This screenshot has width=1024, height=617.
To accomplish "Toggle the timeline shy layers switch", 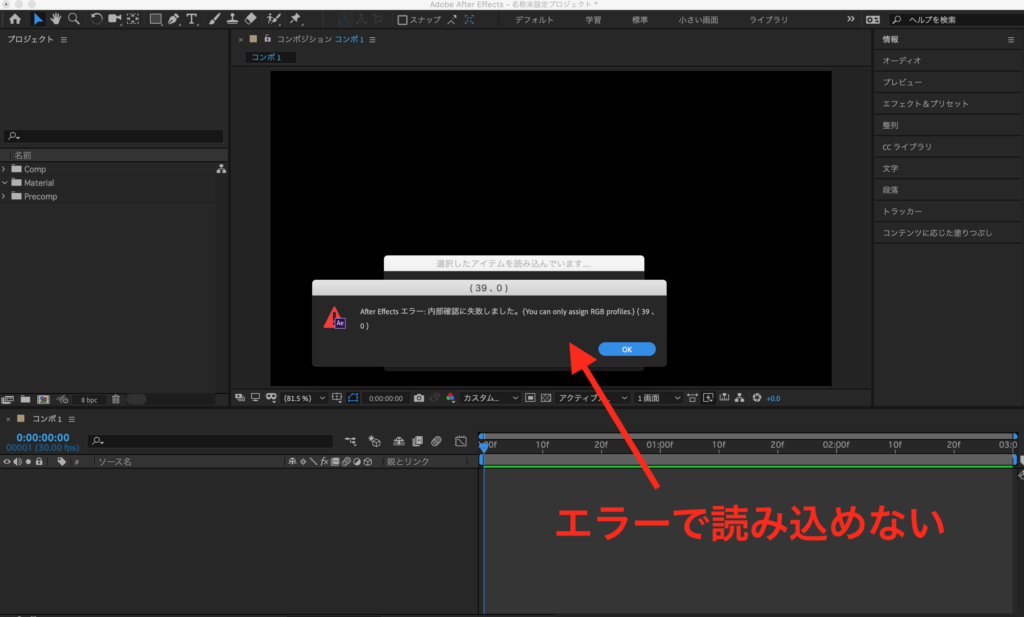I will 398,441.
